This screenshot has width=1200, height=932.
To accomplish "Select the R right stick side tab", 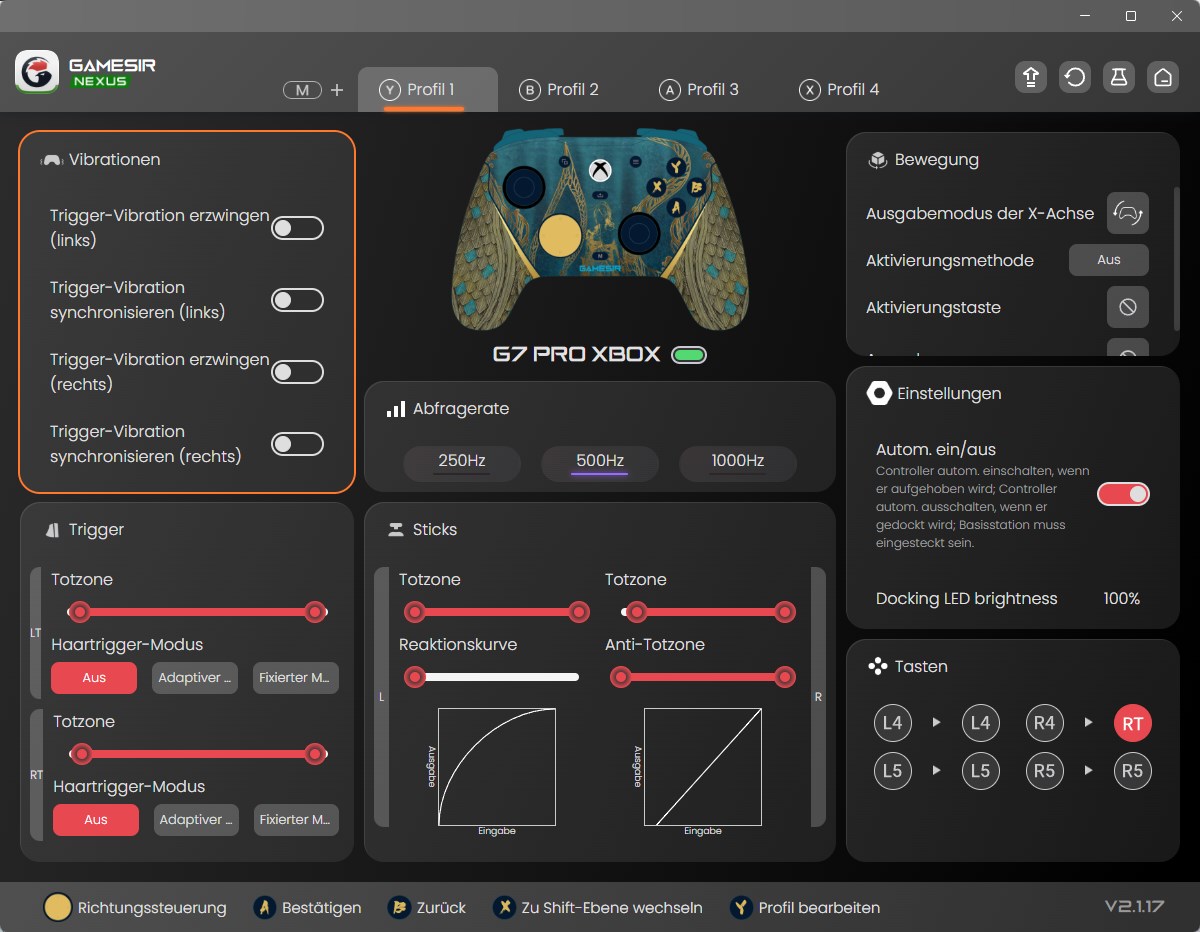I will point(818,697).
